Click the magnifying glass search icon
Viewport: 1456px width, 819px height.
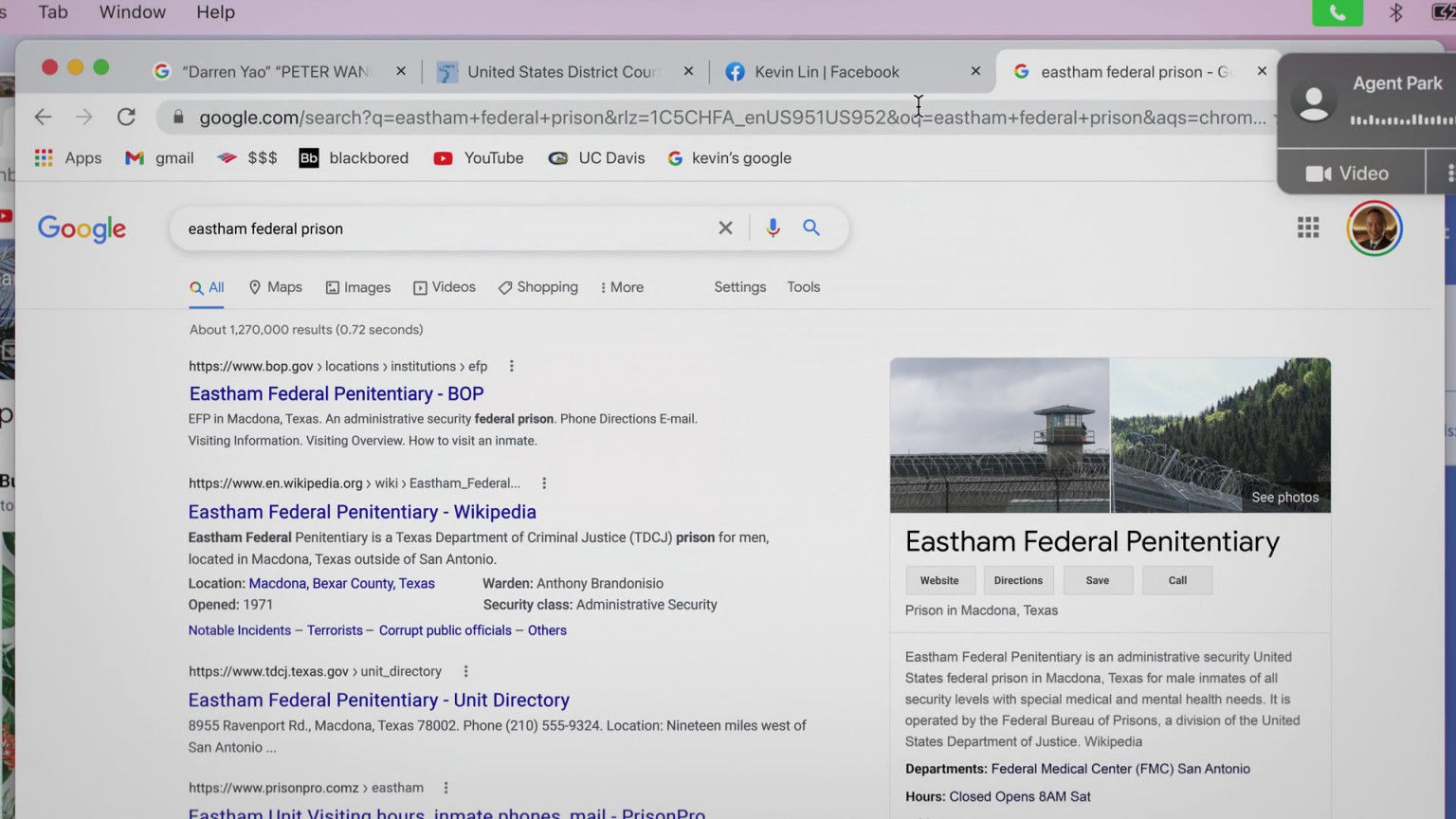point(811,228)
